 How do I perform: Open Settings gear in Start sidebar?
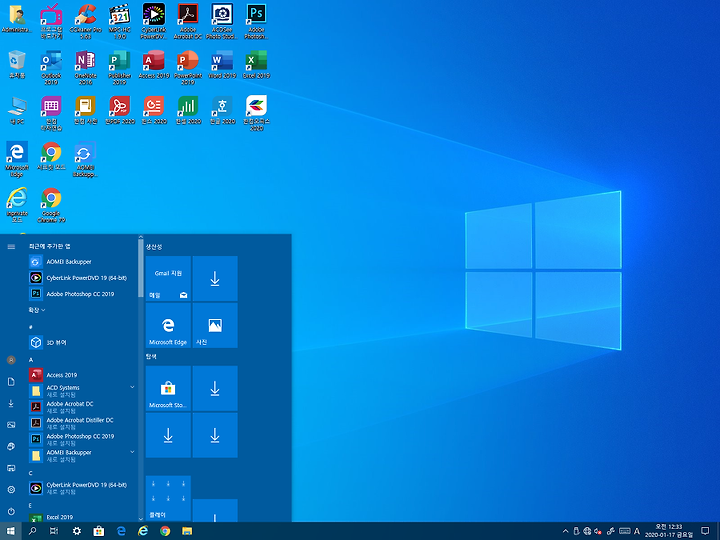11,489
